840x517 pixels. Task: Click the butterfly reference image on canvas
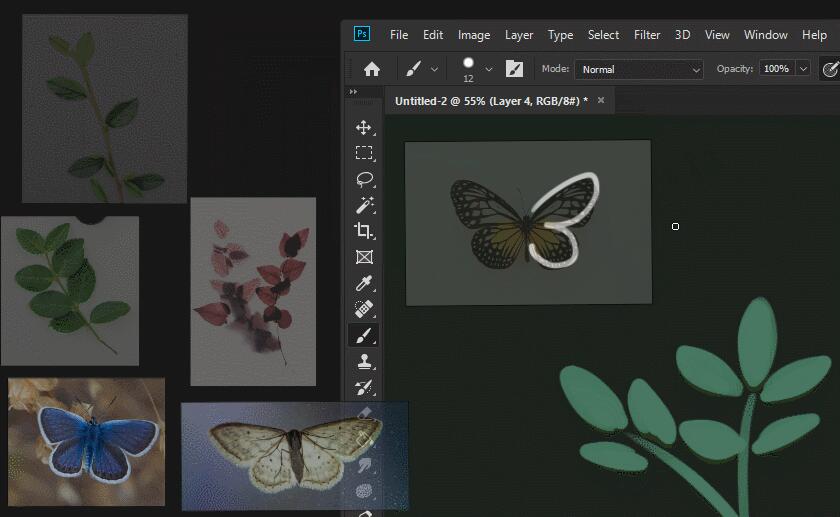[x=529, y=222]
